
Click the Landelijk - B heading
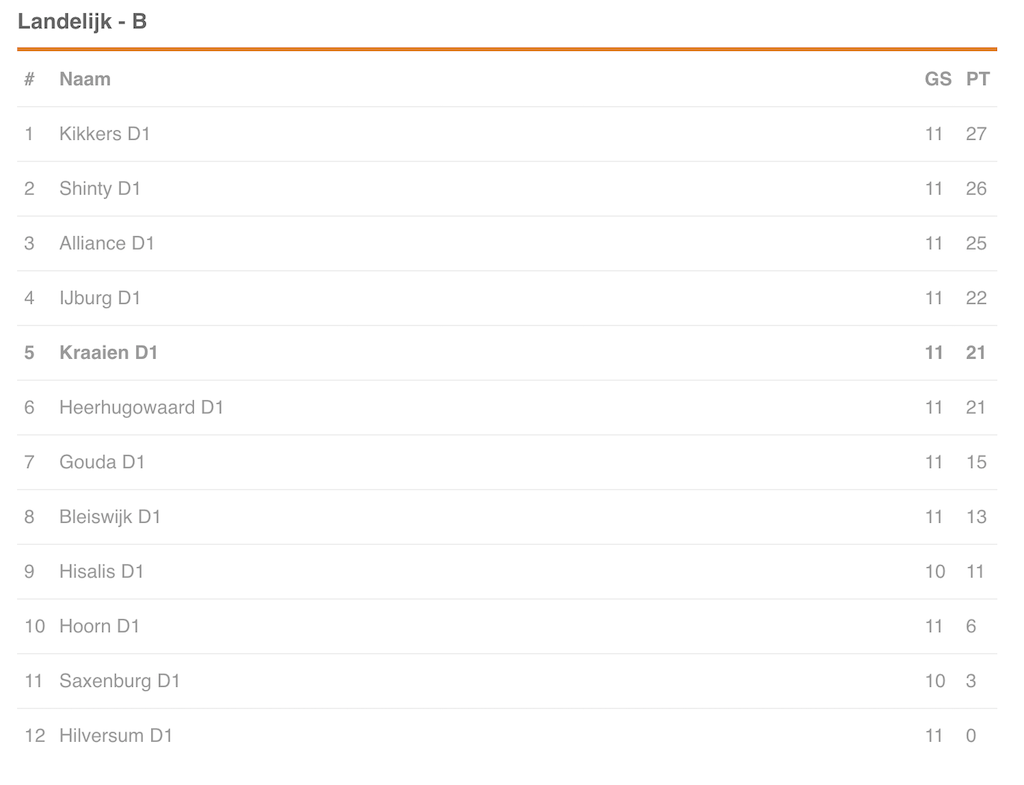coord(82,21)
